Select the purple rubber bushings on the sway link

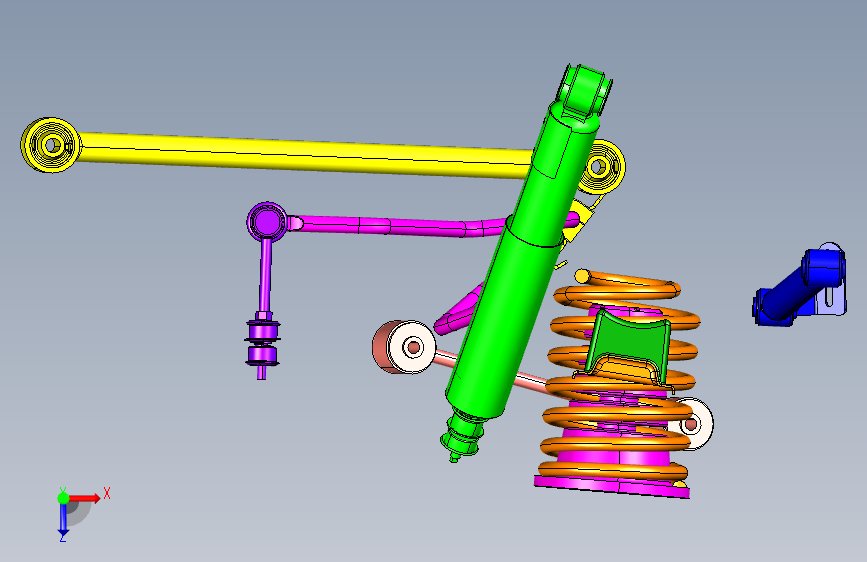point(262,343)
